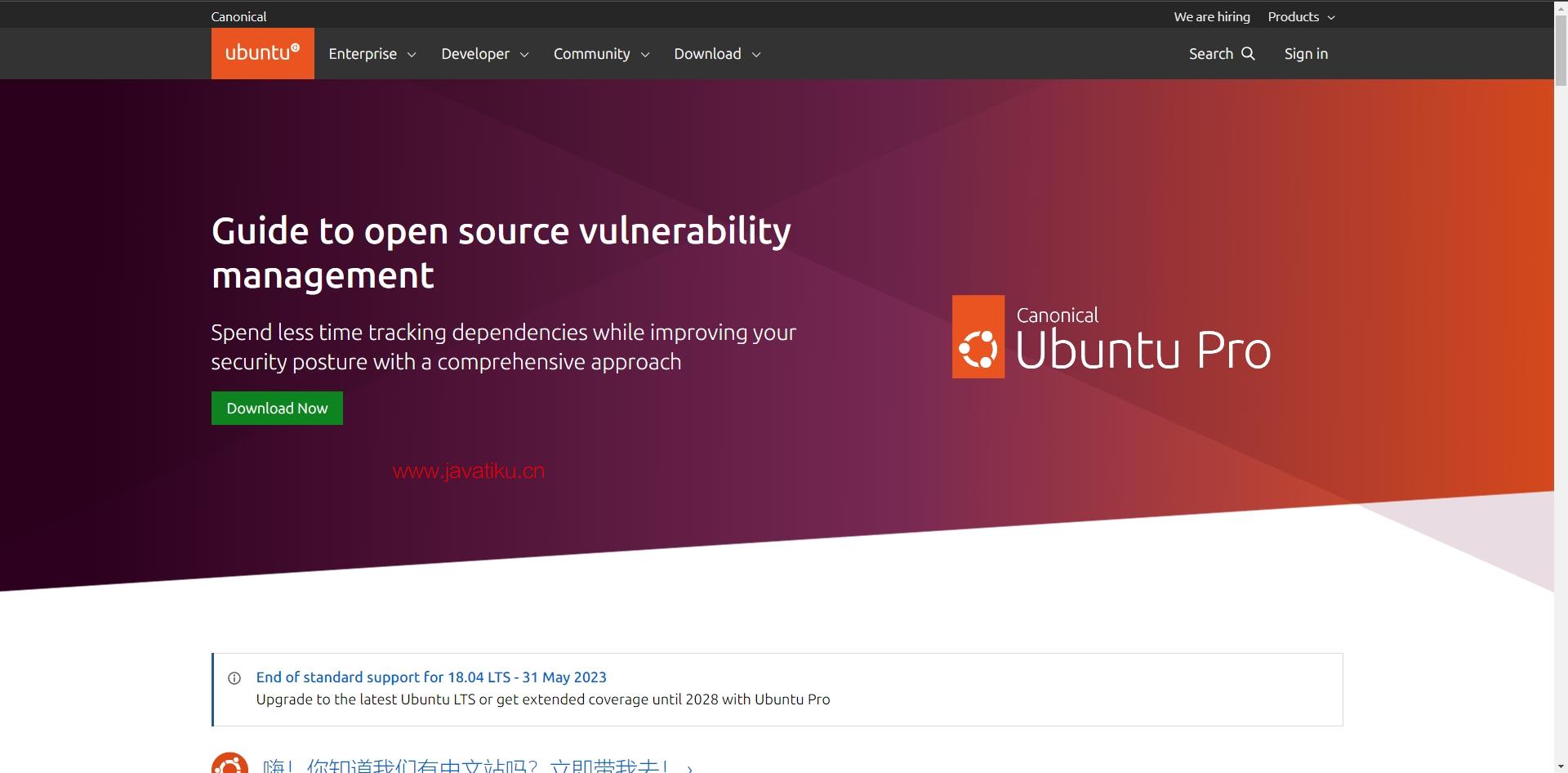
Task: Open the Community menu
Action: tap(601, 54)
